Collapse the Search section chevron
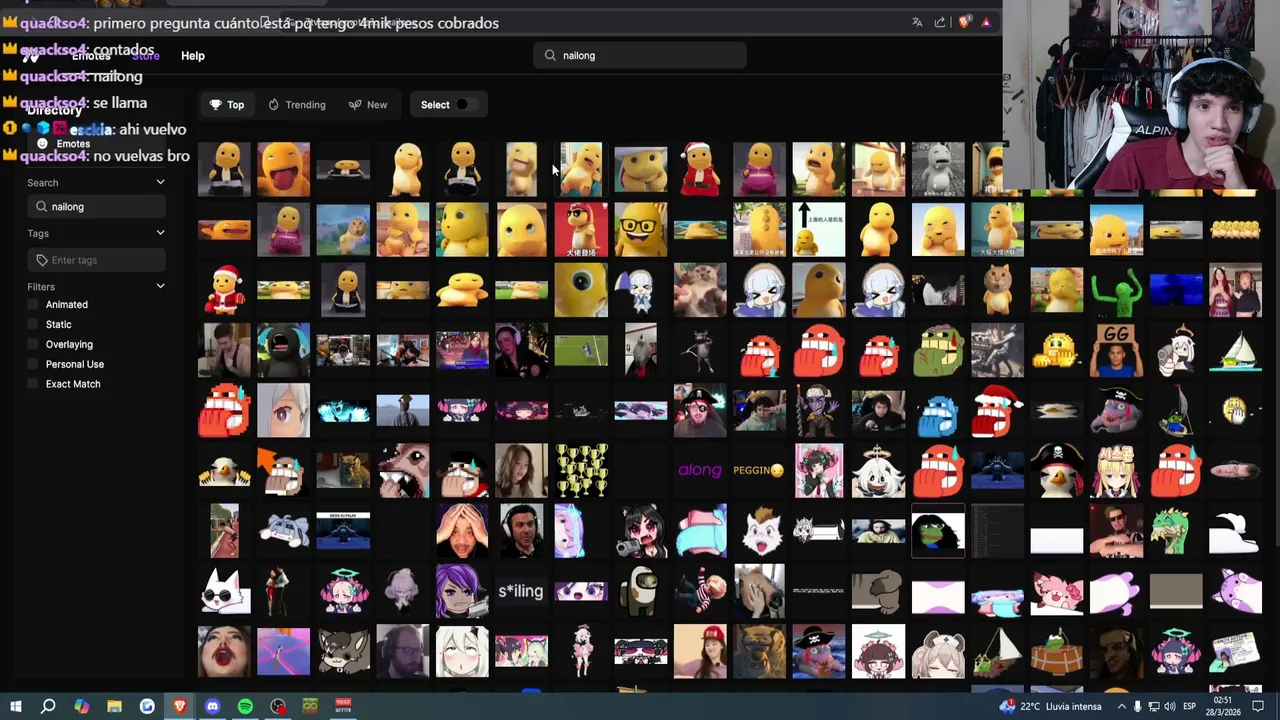Screen dimensions: 1280x720 [160, 183]
